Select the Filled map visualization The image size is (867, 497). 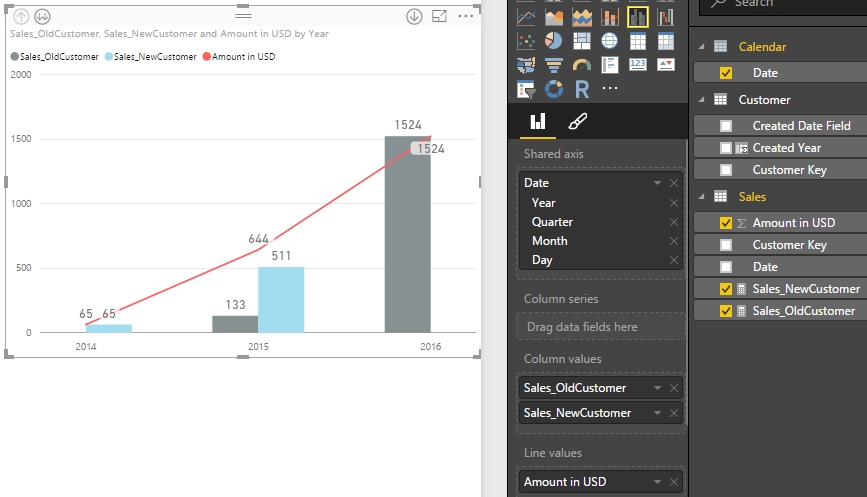click(x=526, y=65)
